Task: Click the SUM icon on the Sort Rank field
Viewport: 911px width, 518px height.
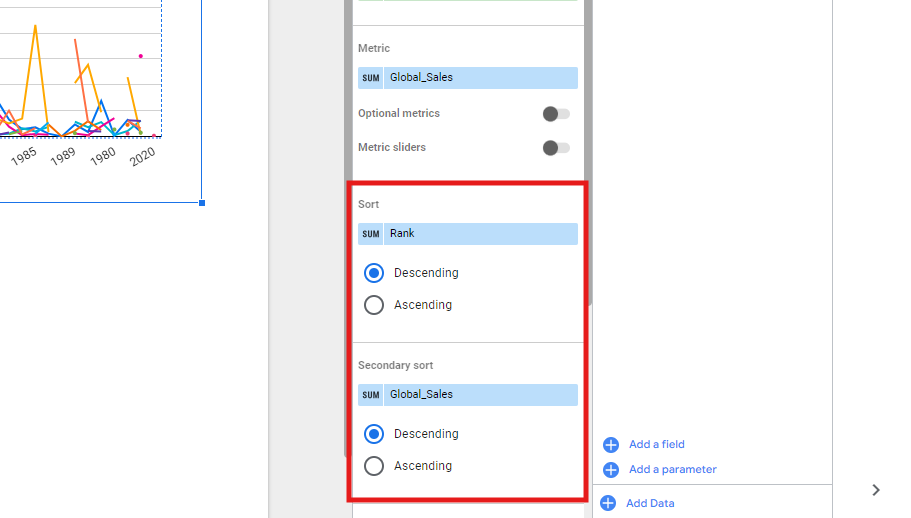Action: (x=371, y=234)
